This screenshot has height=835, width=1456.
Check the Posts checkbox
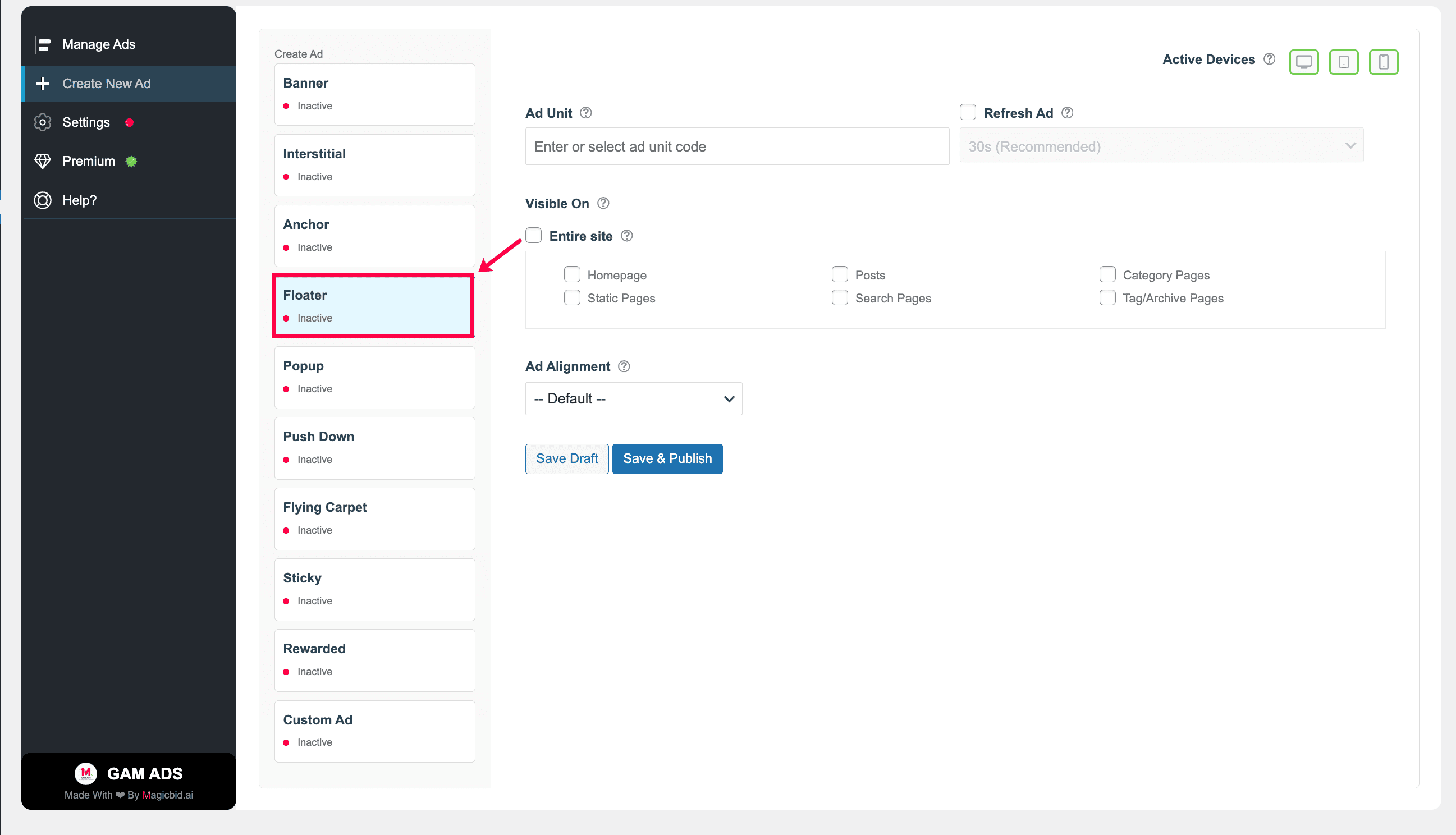(840, 274)
